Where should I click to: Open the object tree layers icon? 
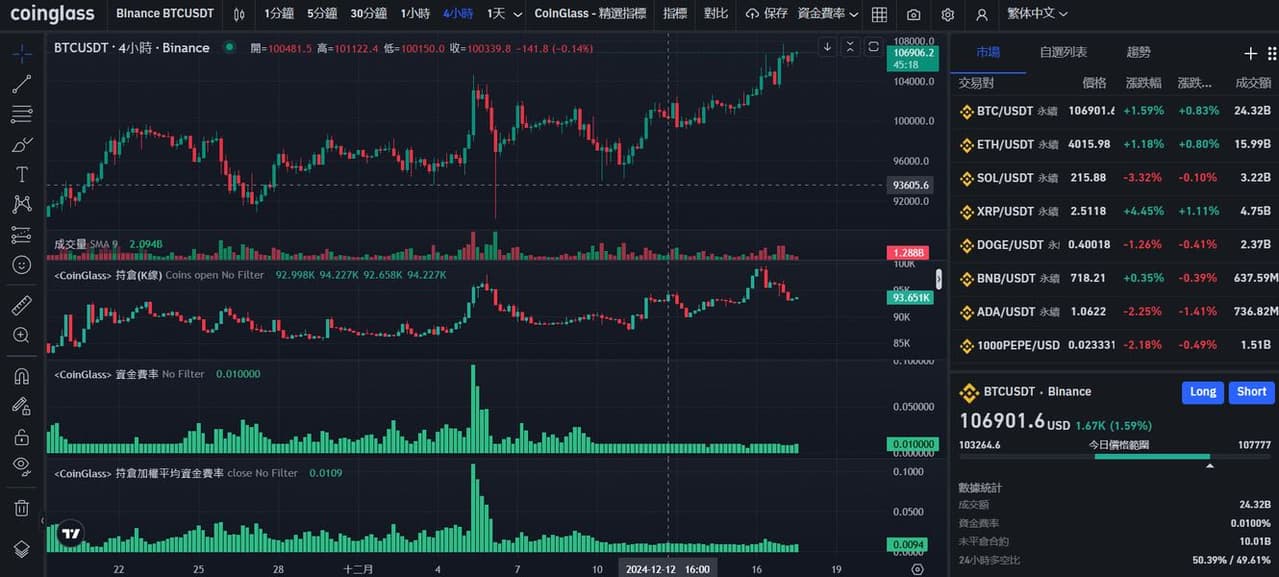(22, 548)
